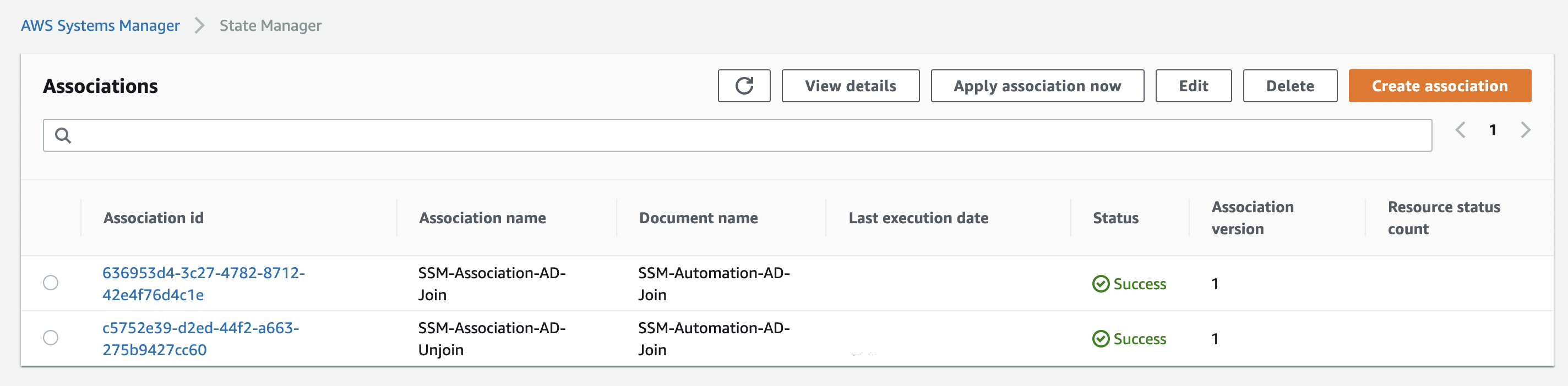Click Apply association now button
The height and width of the screenshot is (386, 1568).
1037,86
